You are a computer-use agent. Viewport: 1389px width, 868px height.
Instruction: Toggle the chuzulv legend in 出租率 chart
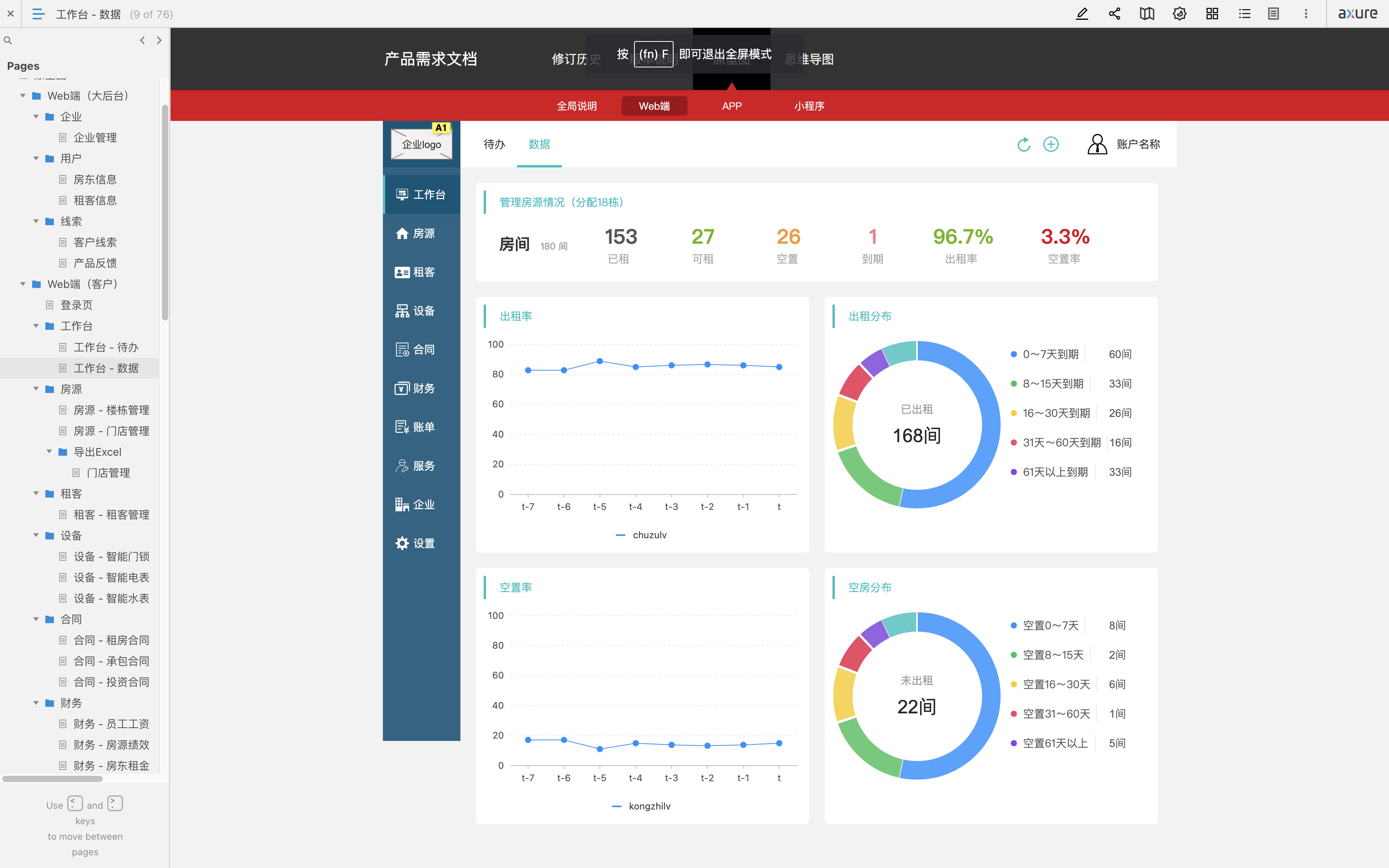point(641,535)
